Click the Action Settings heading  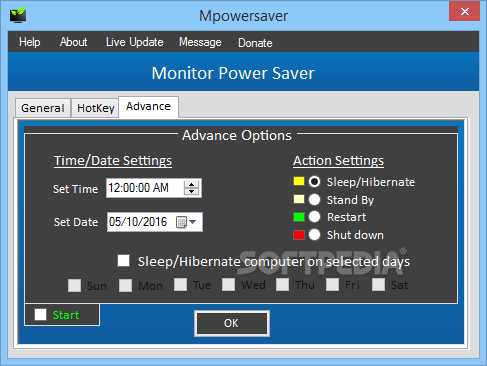pyautogui.click(x=339, y=161)
